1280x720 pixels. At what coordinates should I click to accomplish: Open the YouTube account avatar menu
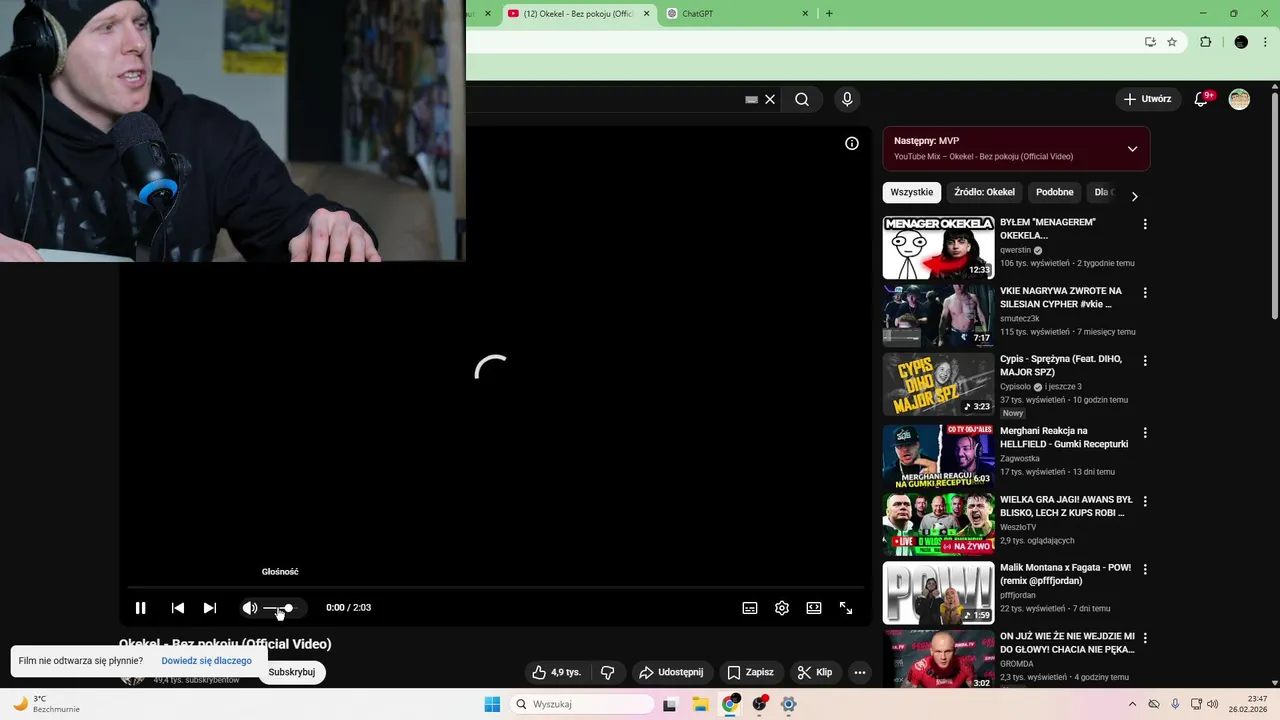coord(1239,99)
